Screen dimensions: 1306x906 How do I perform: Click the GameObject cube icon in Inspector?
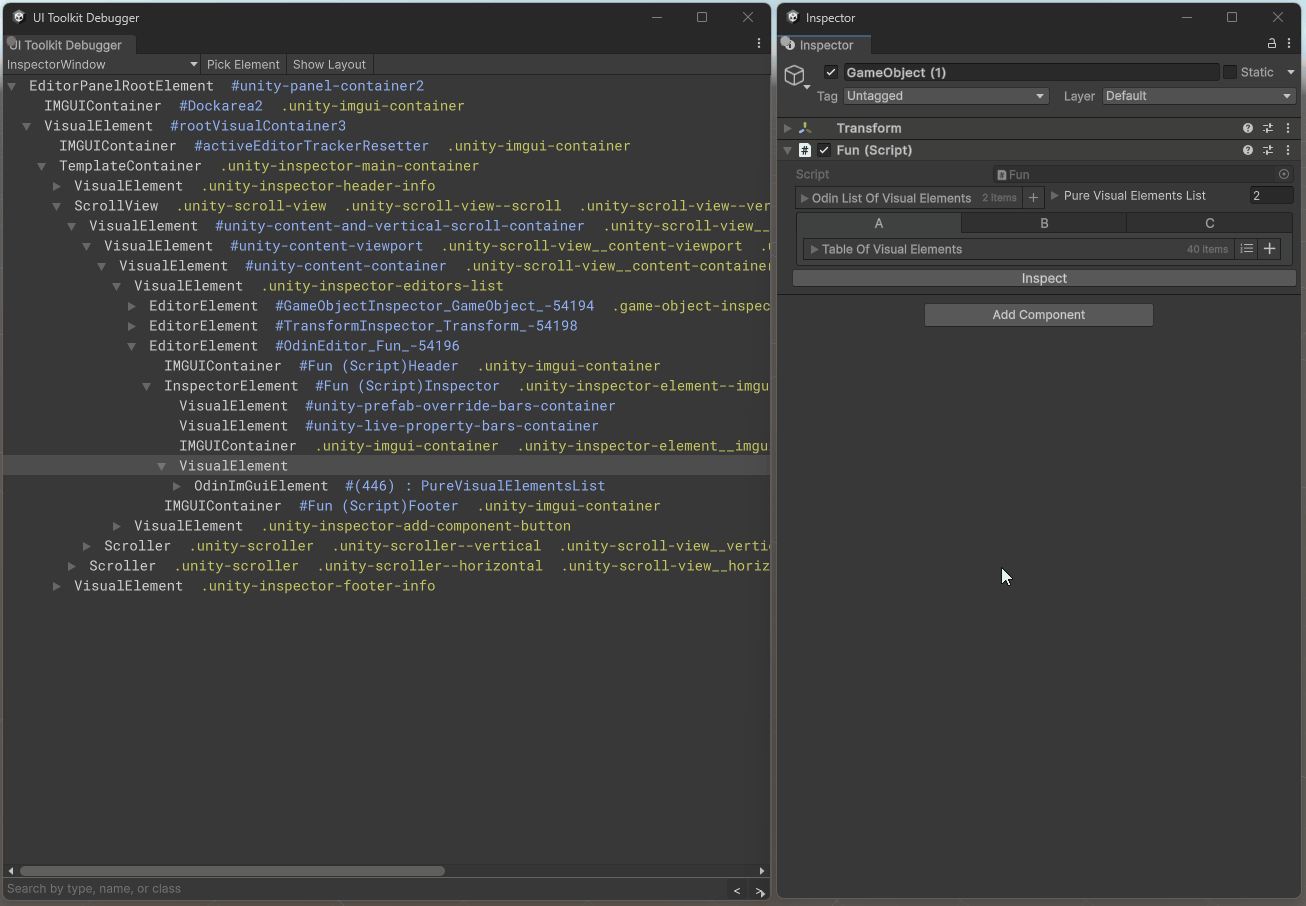point(794,76)
